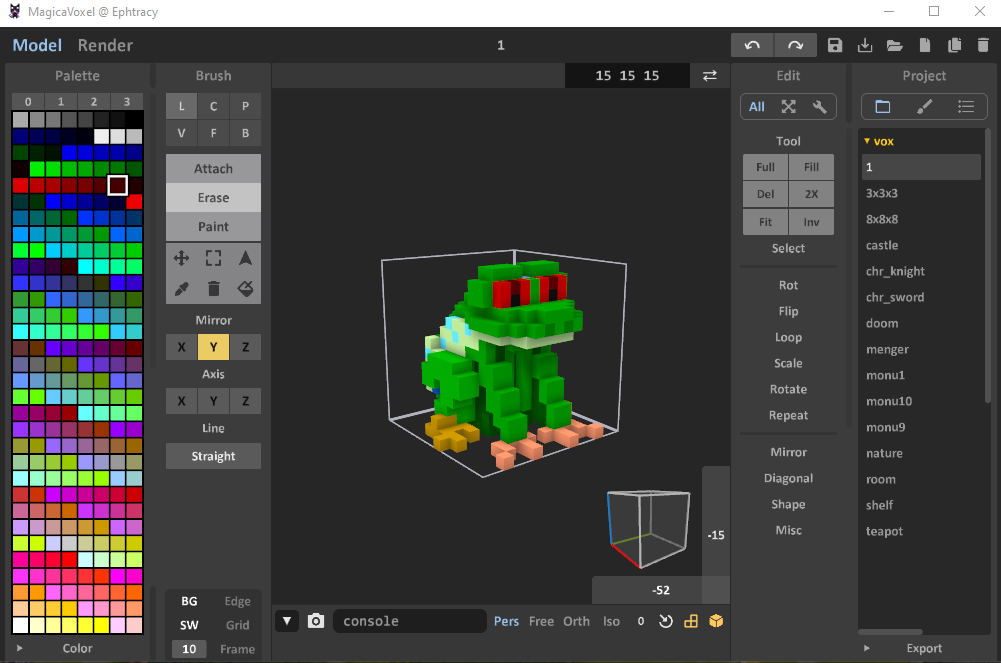Toggle the Grid display option
This screenshot has width=1001, height=663.
coord(237,624)
